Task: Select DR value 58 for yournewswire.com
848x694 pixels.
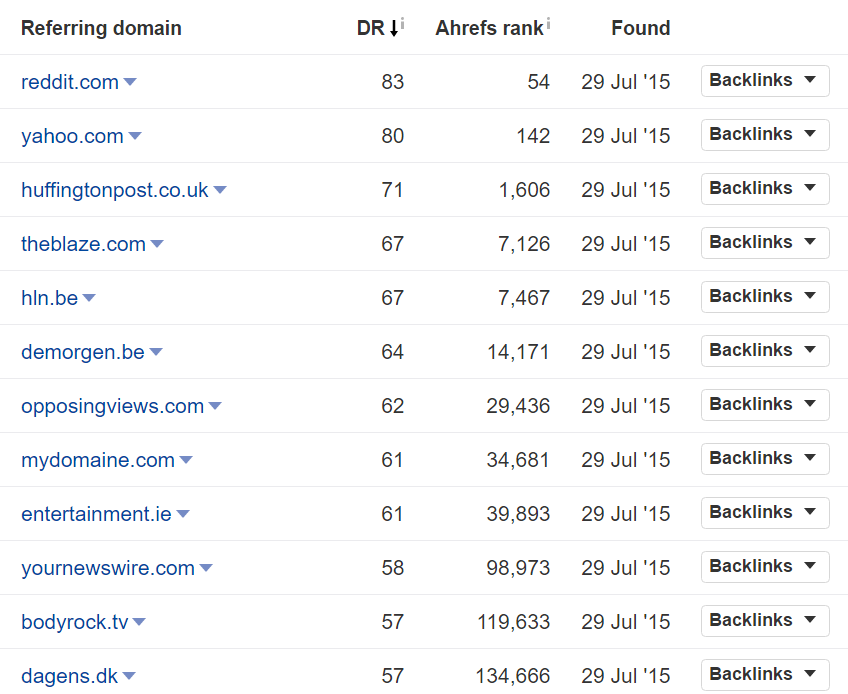Action: point(393,568)
